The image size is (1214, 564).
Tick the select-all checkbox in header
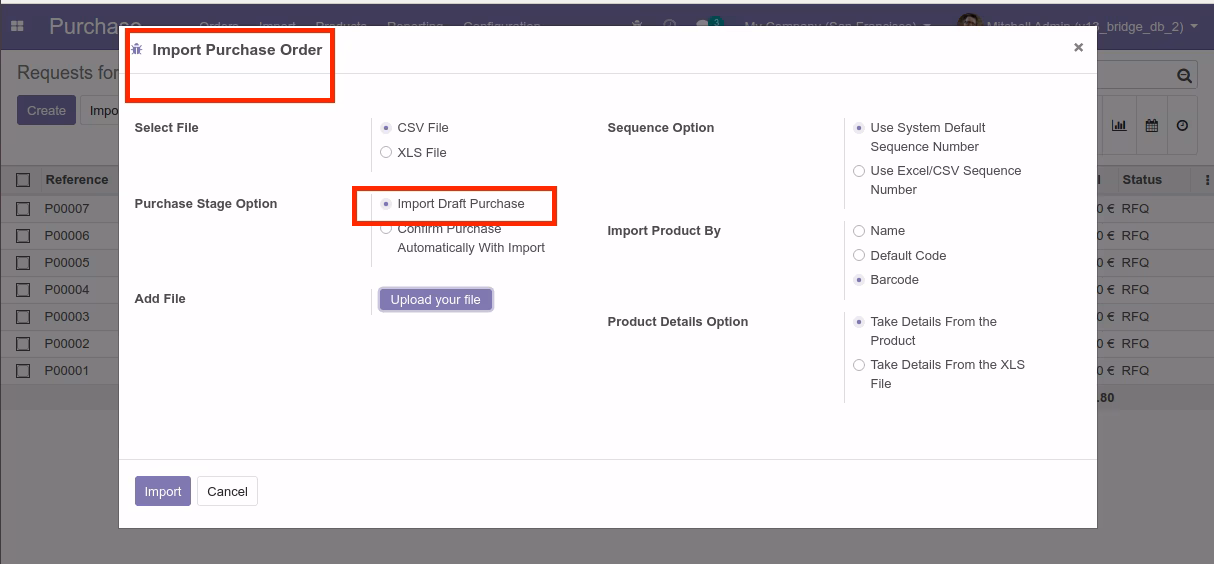(x=23, y=180)
